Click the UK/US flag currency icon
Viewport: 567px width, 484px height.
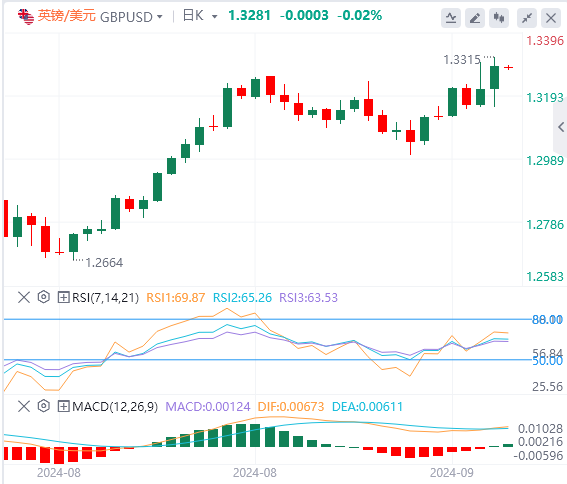26,17
